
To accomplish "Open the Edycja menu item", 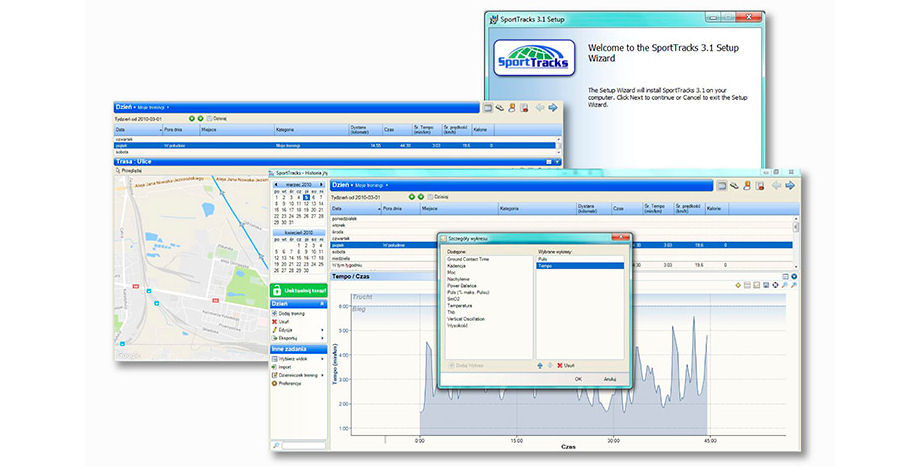I will [x=287, y=329].
